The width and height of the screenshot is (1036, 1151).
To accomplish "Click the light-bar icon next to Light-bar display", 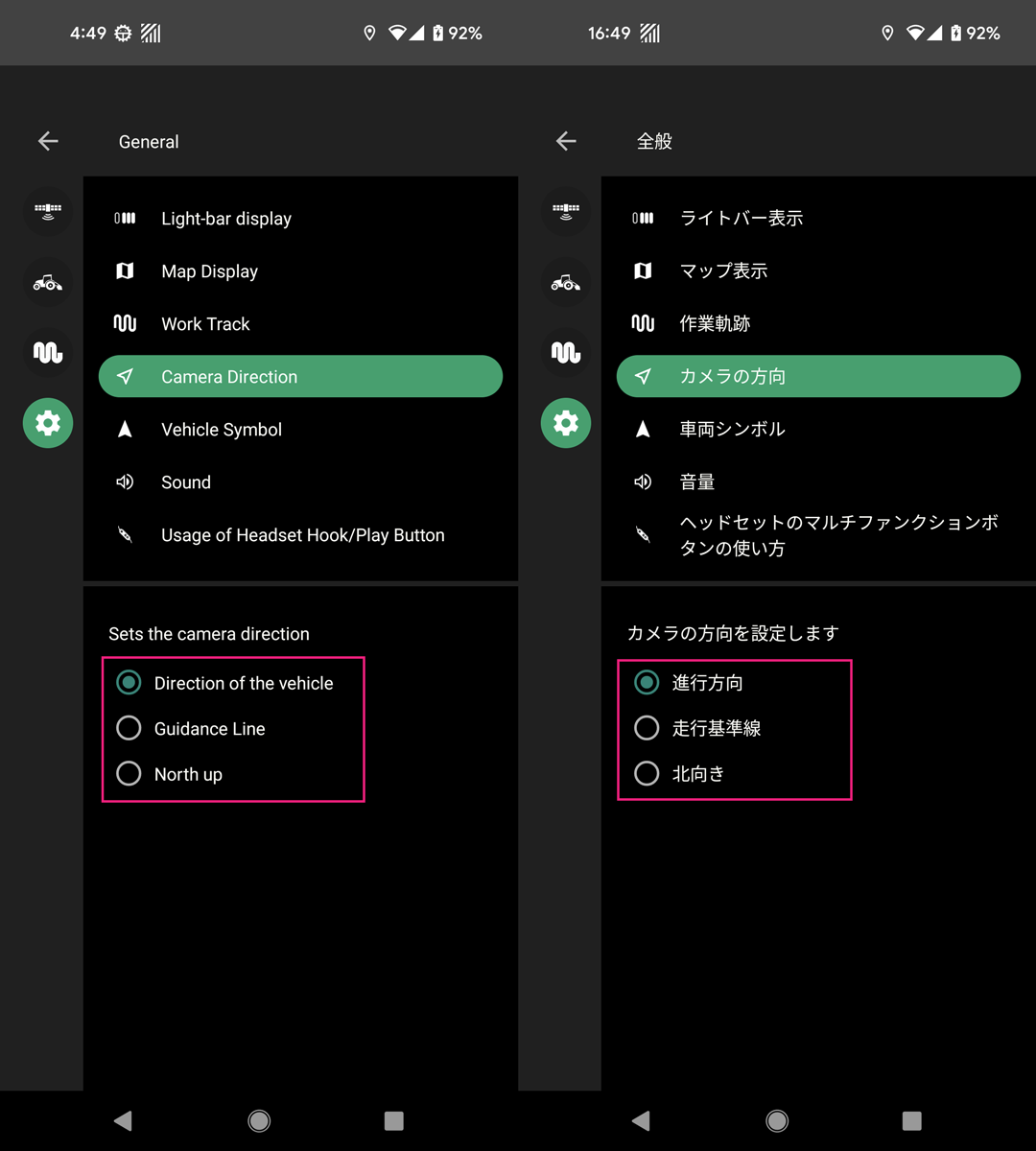I will (x=125, y=218).
